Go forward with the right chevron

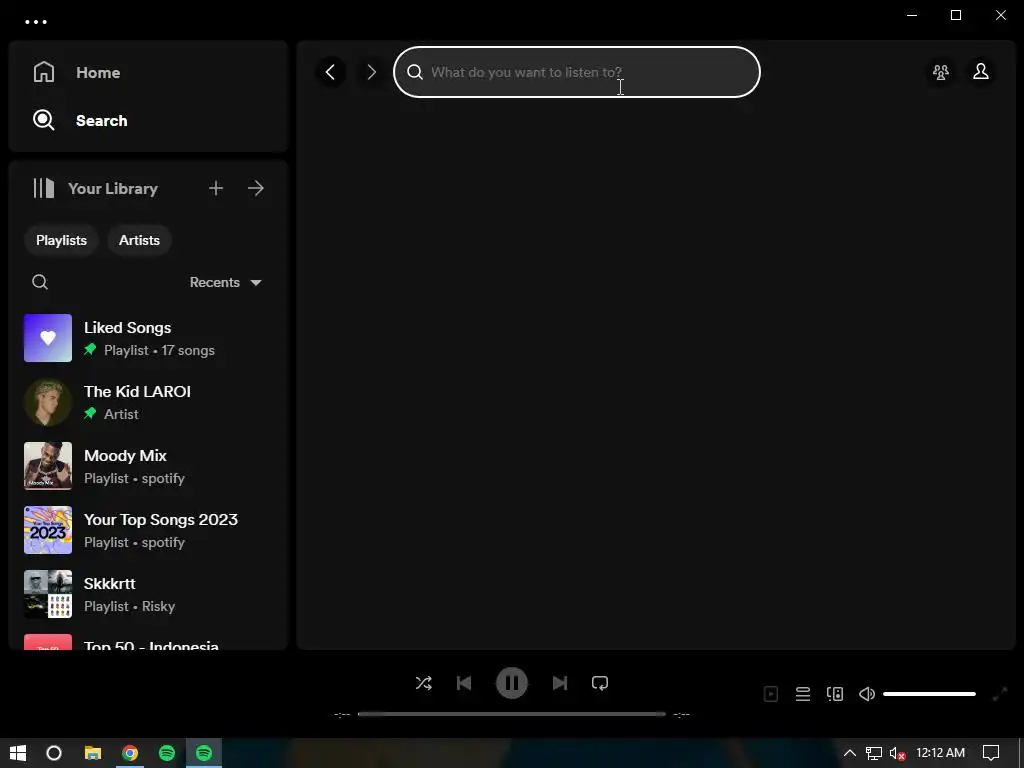coord(372,72)
